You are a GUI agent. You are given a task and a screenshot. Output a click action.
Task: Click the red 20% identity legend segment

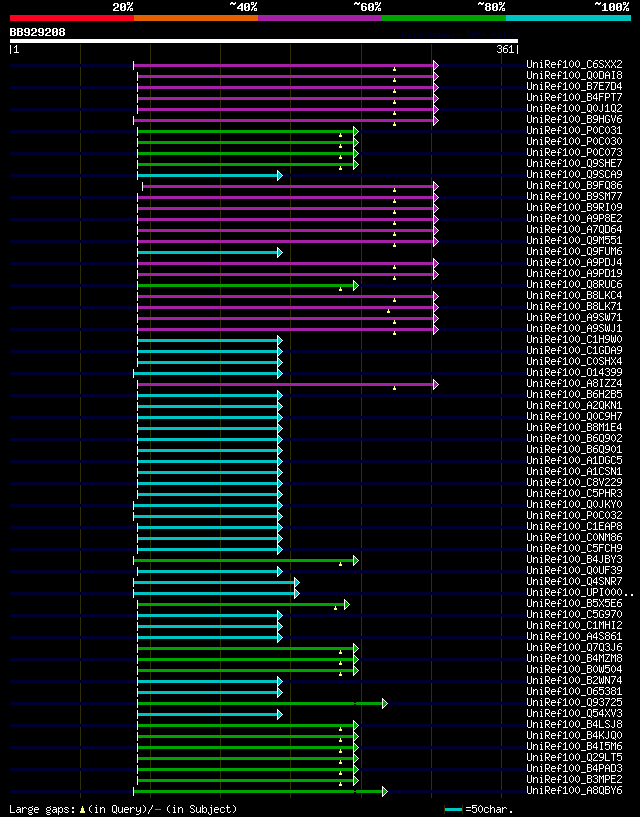coord(72,18)
